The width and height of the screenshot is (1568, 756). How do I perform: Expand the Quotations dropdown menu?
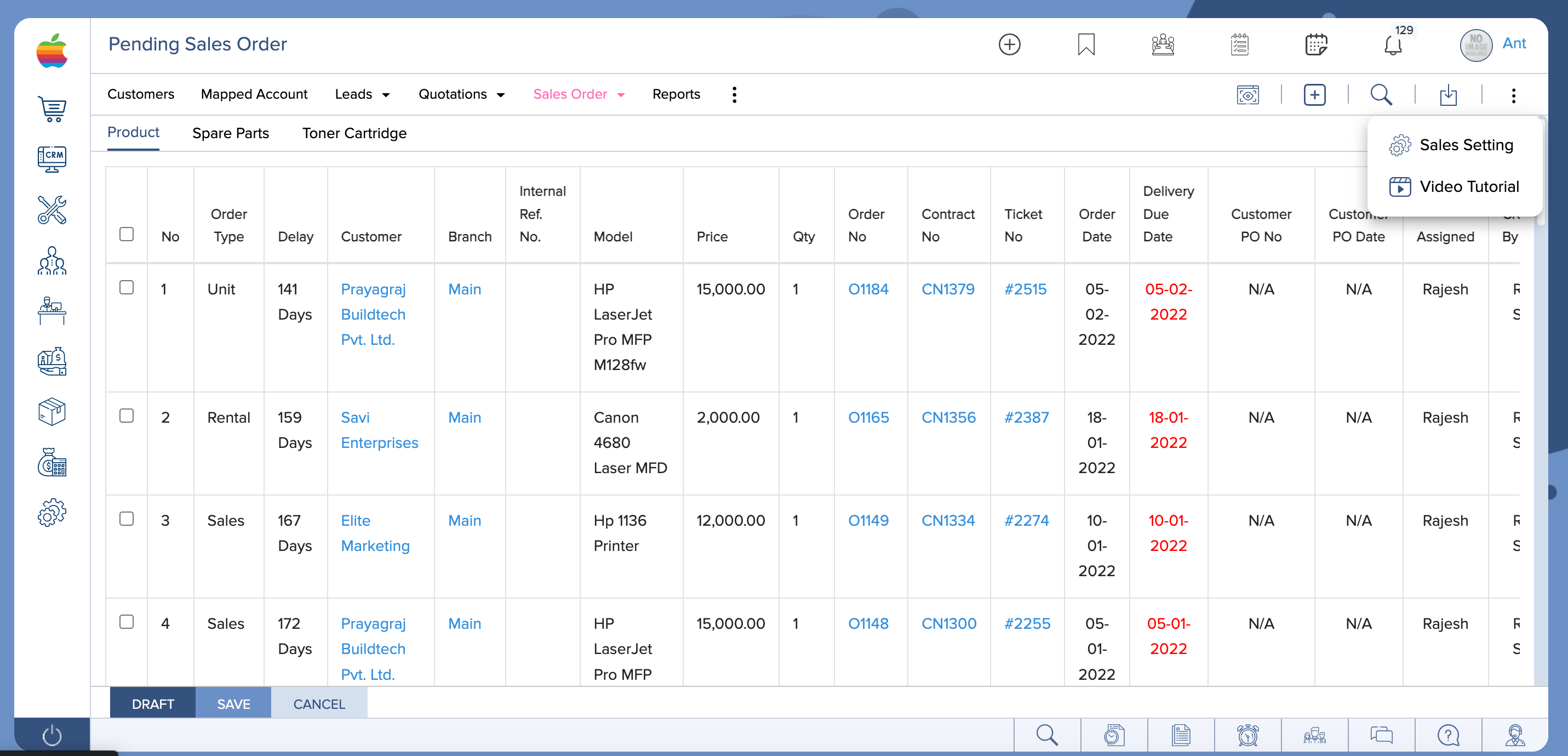coord(462,94)
